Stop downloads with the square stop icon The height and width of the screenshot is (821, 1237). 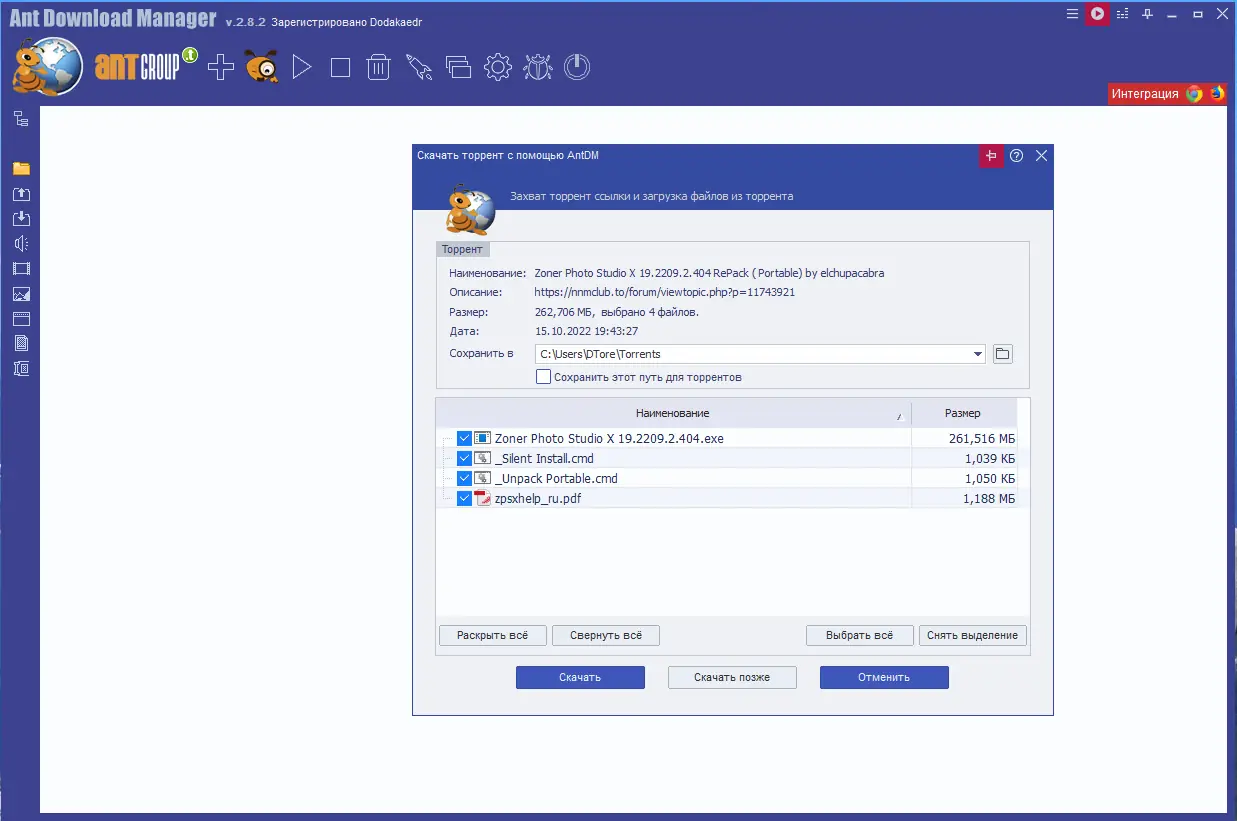point(340,67)
